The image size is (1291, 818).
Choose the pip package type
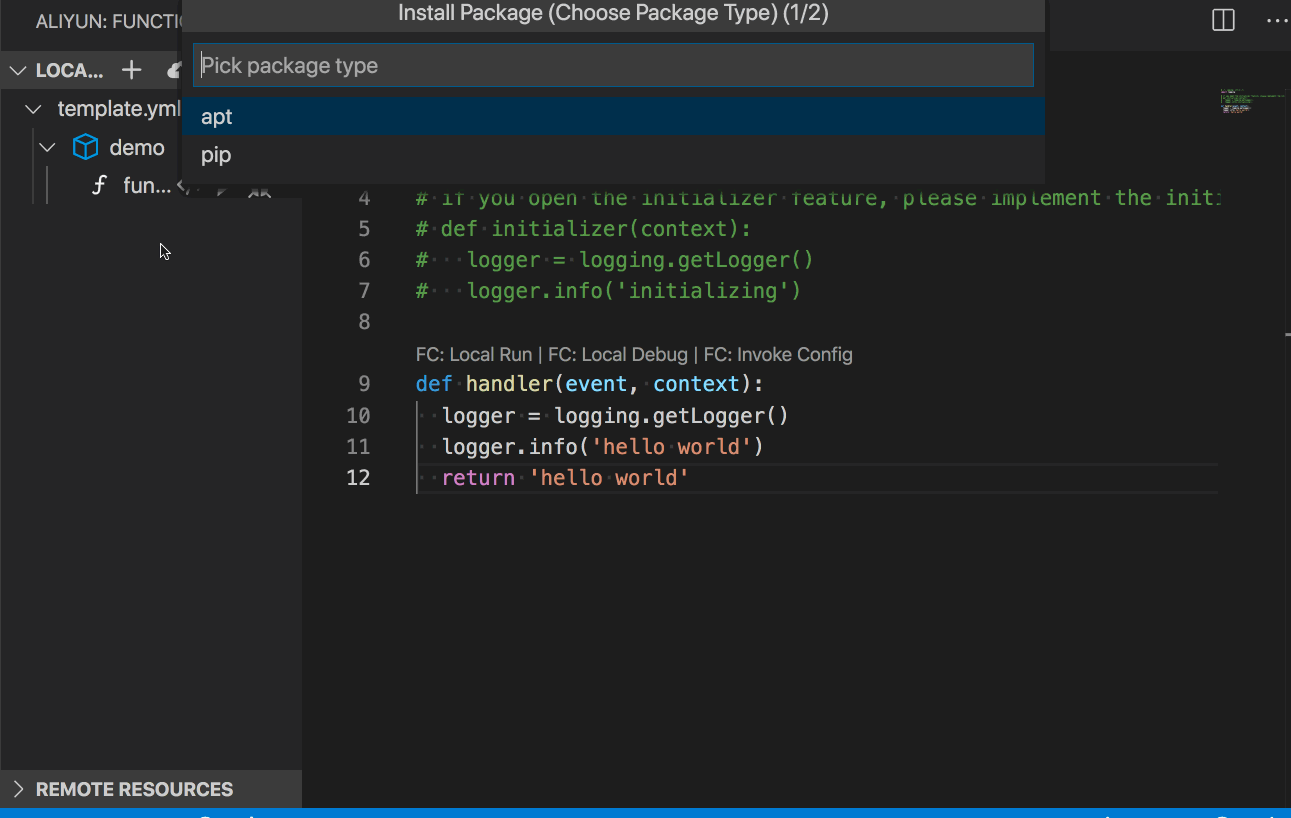[x=613, y=155]
